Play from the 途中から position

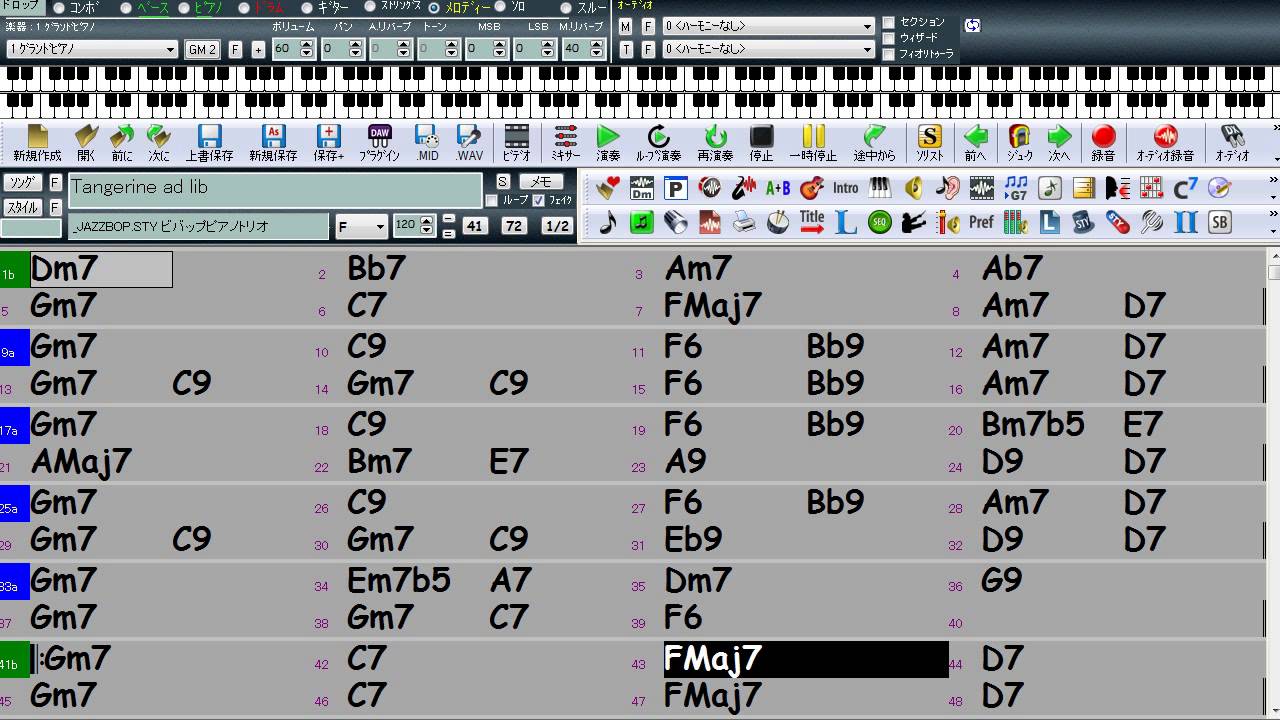pos(875,143)
